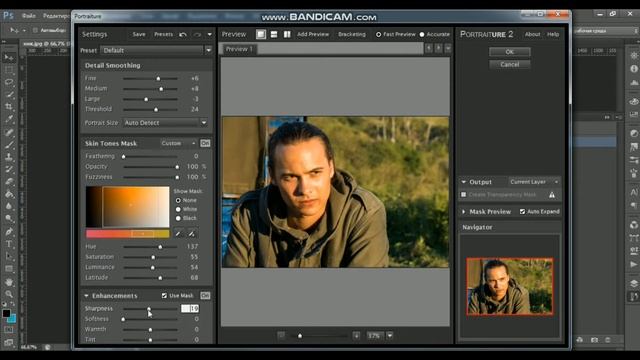This screenshot has height=360, width=640.
Task: Open Photoshop Редактирование menu
Action: coord(56,16)
